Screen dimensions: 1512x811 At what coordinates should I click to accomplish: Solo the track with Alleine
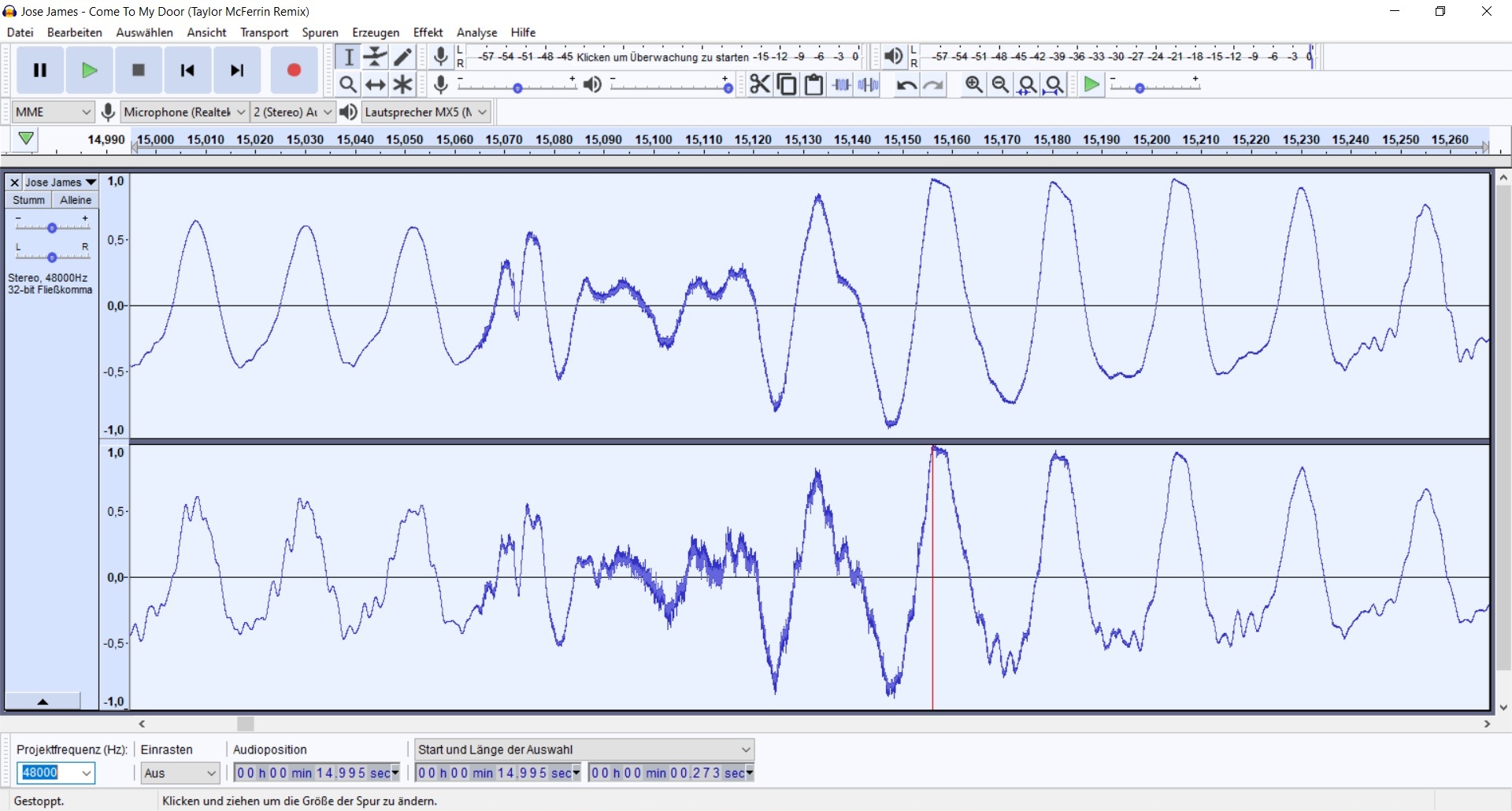click(76, 200)
